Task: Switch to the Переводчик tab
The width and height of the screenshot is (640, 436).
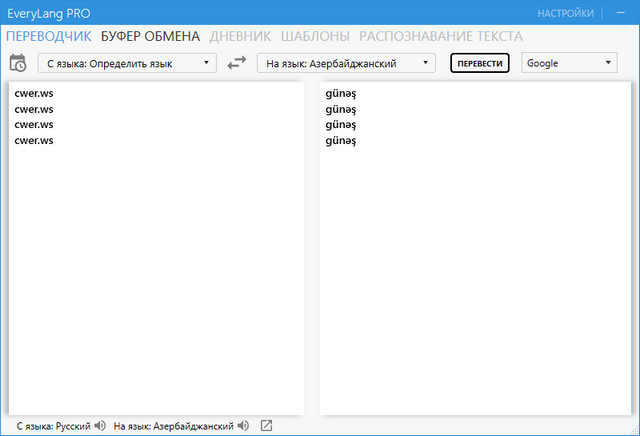Action: 48,36
